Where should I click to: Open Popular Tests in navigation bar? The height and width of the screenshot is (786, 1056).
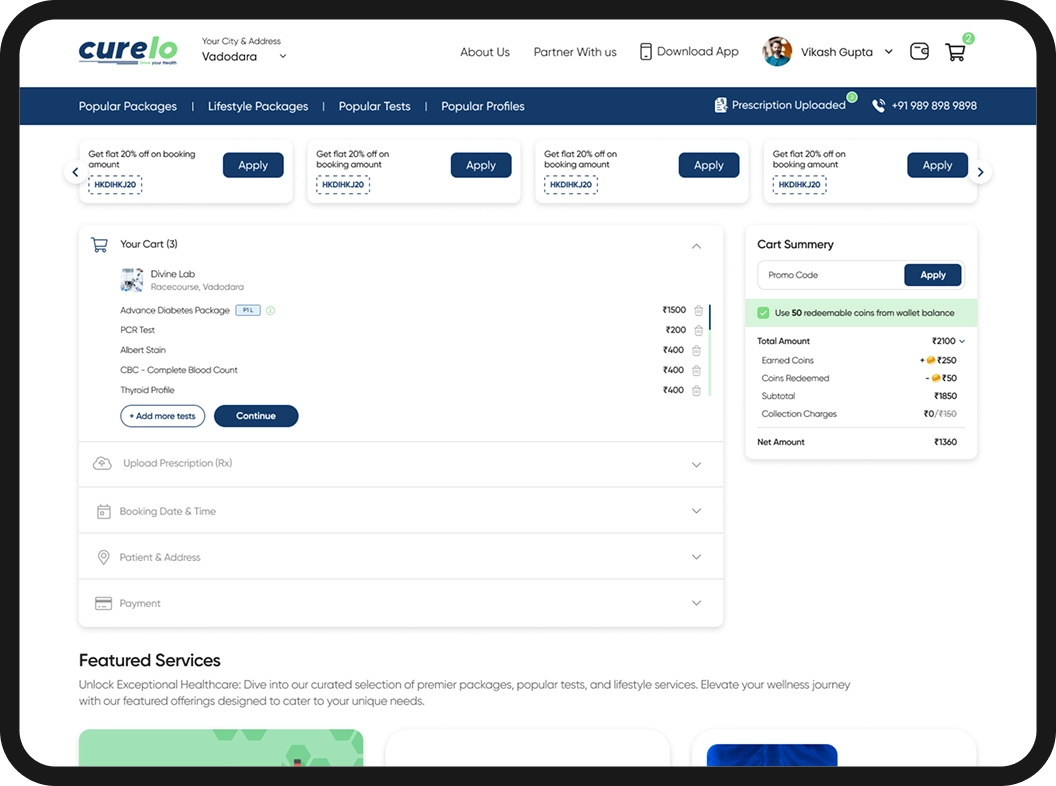(374, 106)
